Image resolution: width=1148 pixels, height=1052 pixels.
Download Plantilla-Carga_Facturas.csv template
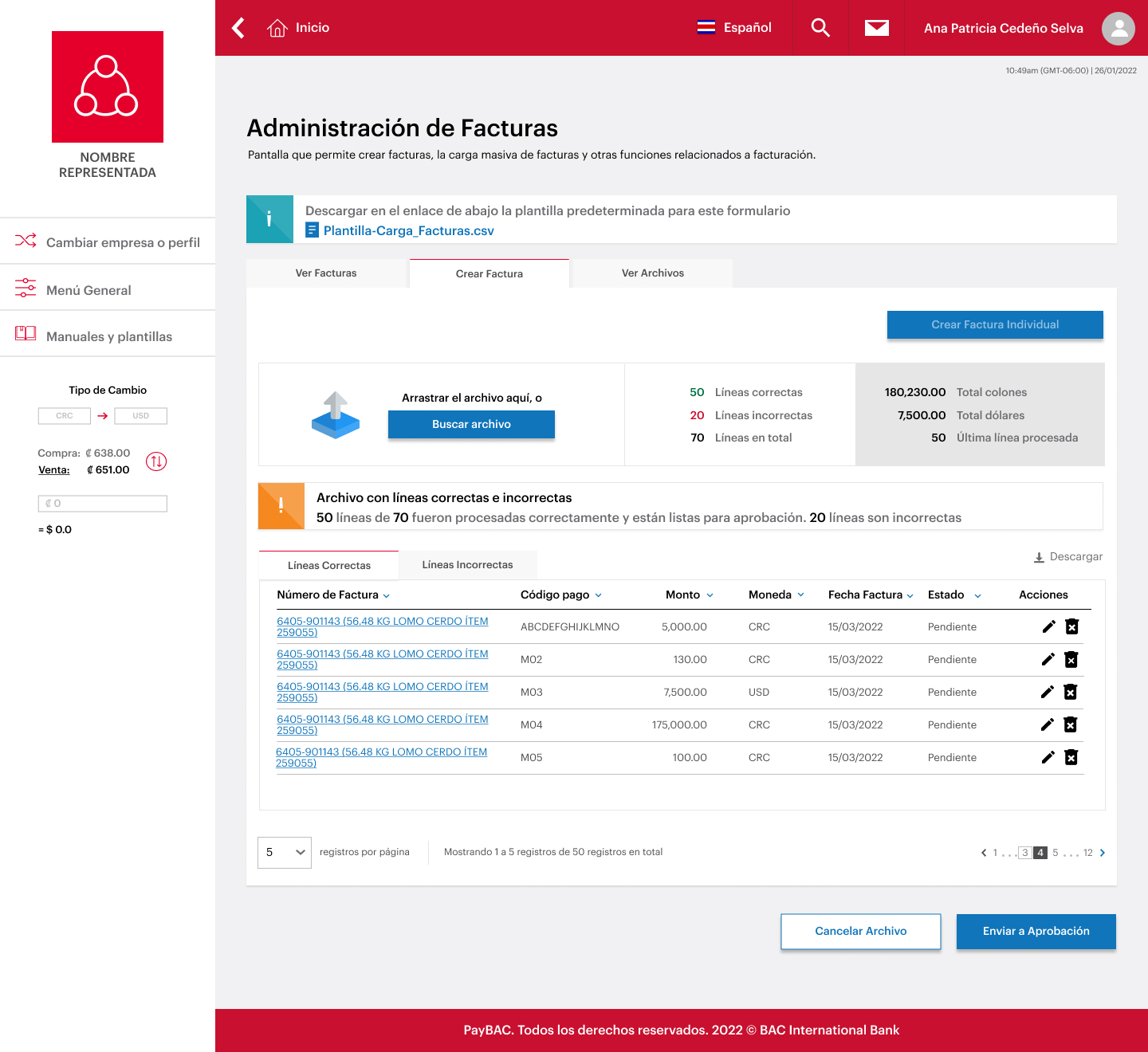click(407, 230)
